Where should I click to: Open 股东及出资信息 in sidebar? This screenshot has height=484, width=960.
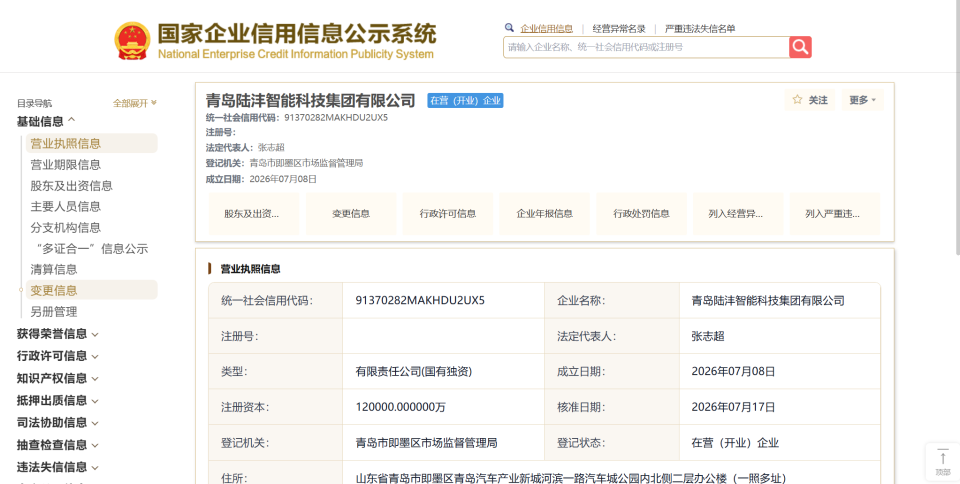(72, 185)
